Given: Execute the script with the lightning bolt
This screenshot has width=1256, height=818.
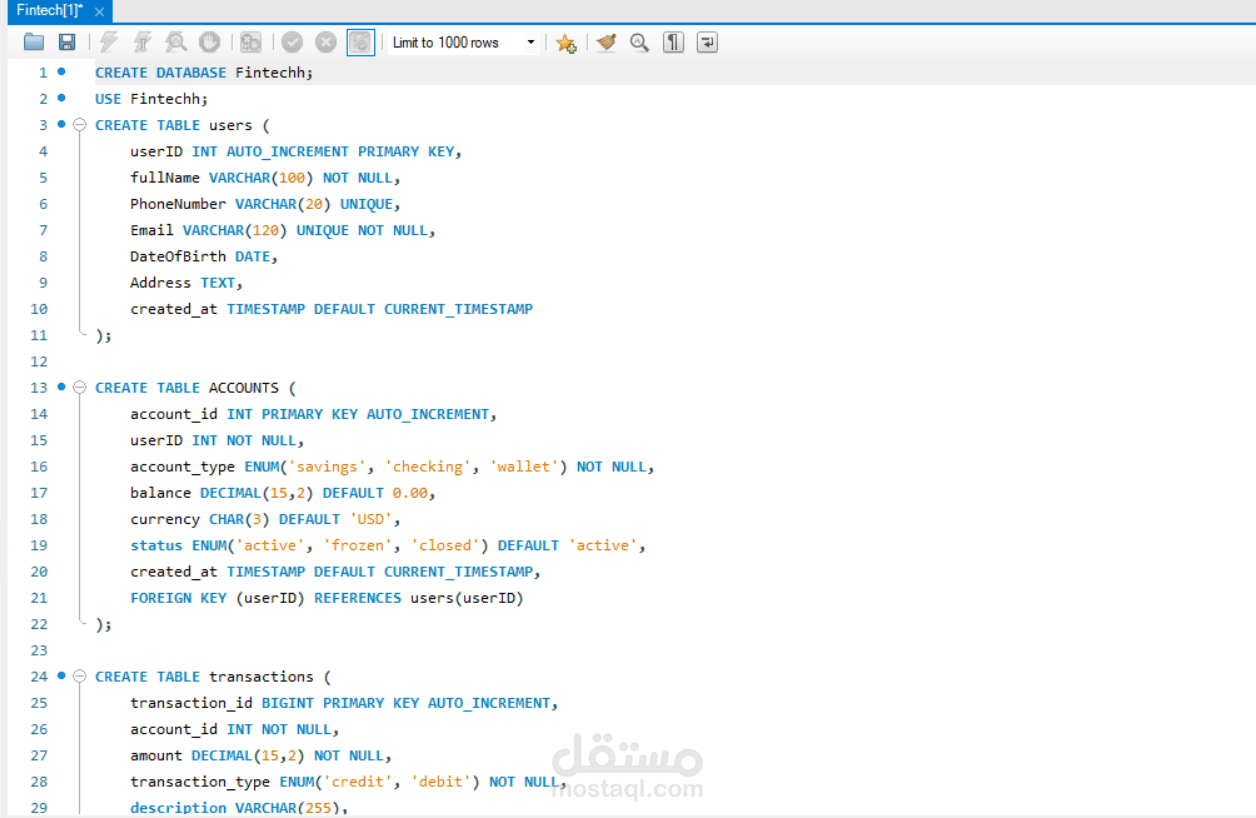Looking at the screenshot, I should pos(109,42).
